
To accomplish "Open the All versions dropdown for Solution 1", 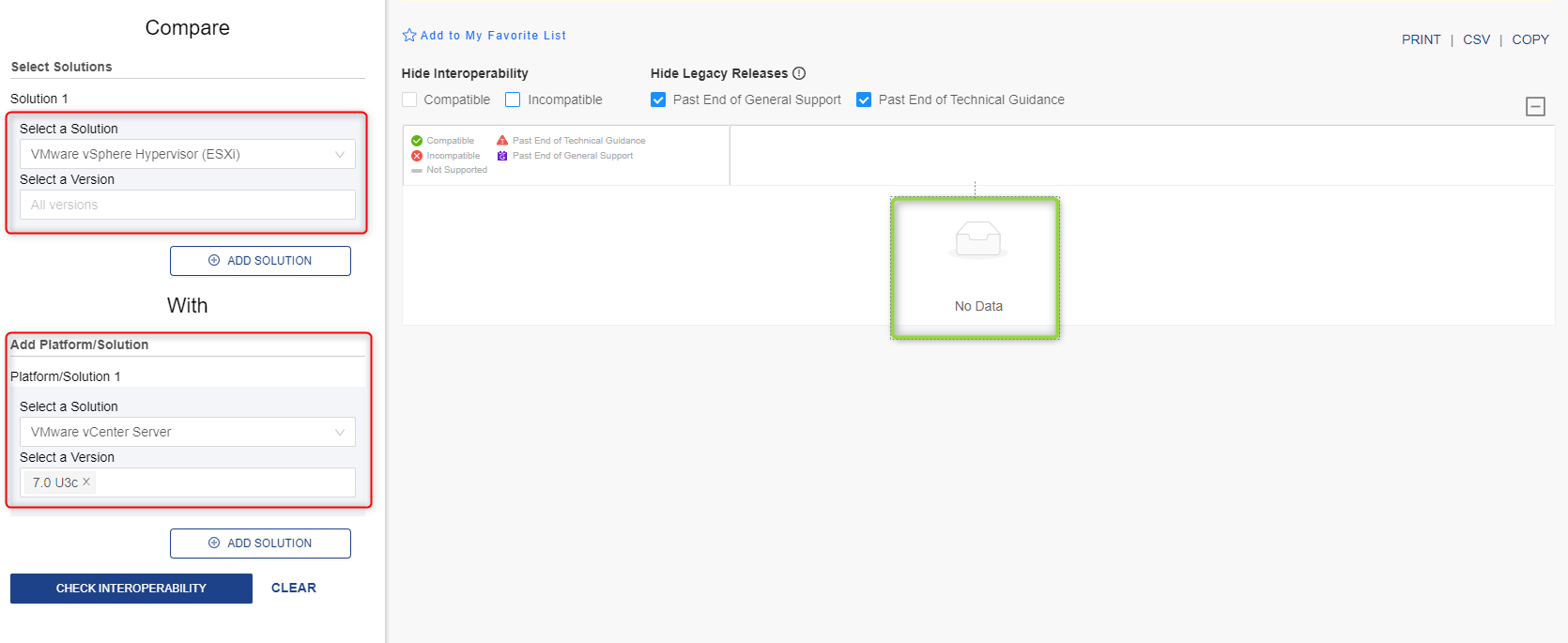I will (x=188, y=205).
